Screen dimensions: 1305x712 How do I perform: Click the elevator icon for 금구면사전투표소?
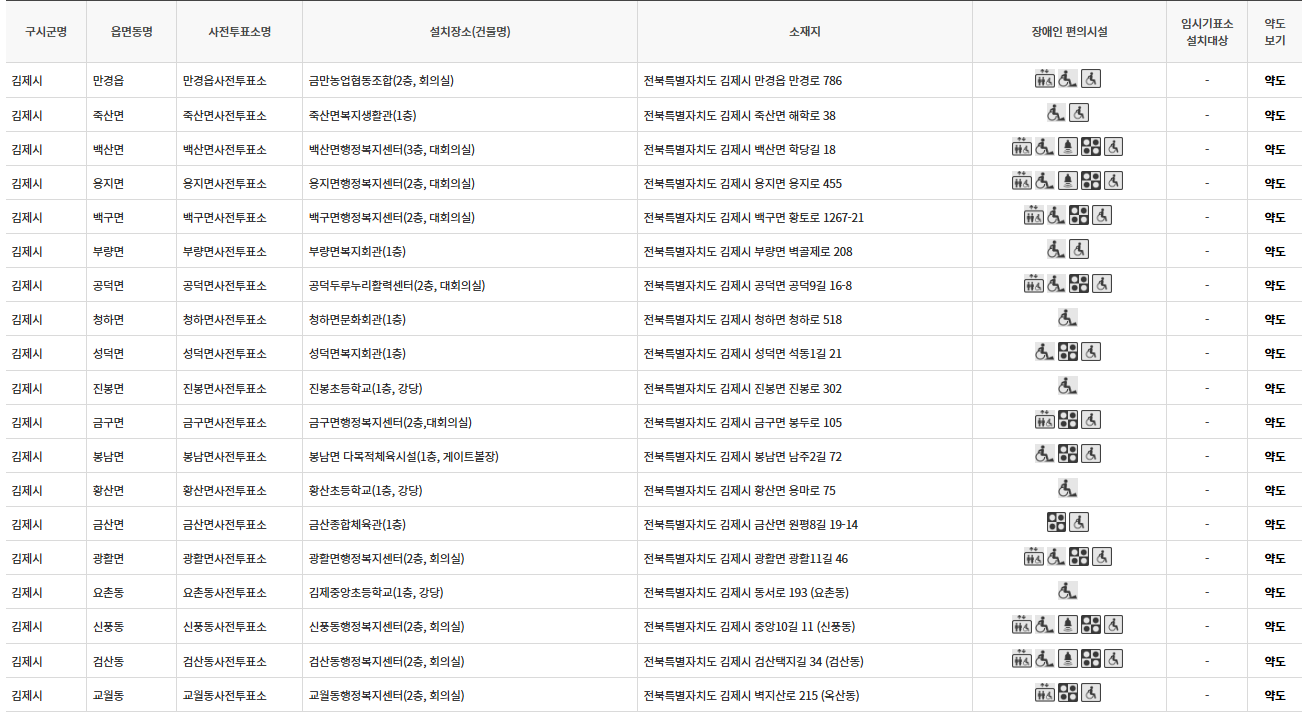coord(1045,420)
